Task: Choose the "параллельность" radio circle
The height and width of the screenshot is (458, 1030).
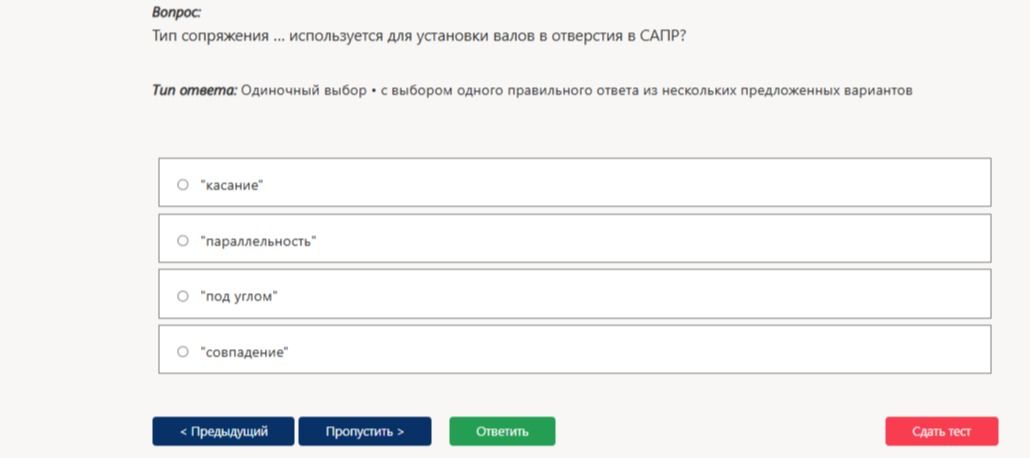Action: [x=183, y=240]
